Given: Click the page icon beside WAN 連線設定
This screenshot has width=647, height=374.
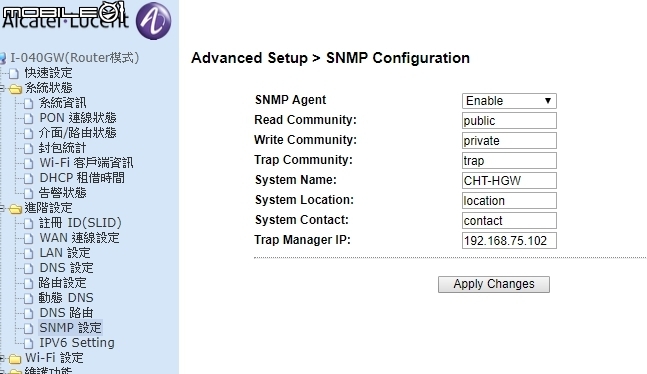Looking at the screenshot, I should tap(28, 239).
